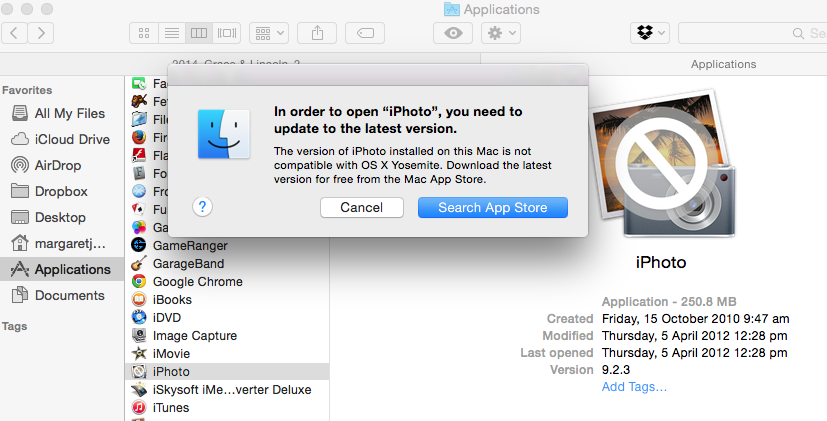The height and width of the screenshot is (421, 827).
Task: Click the playing cards app icon
Action: (x=139, y=209)
